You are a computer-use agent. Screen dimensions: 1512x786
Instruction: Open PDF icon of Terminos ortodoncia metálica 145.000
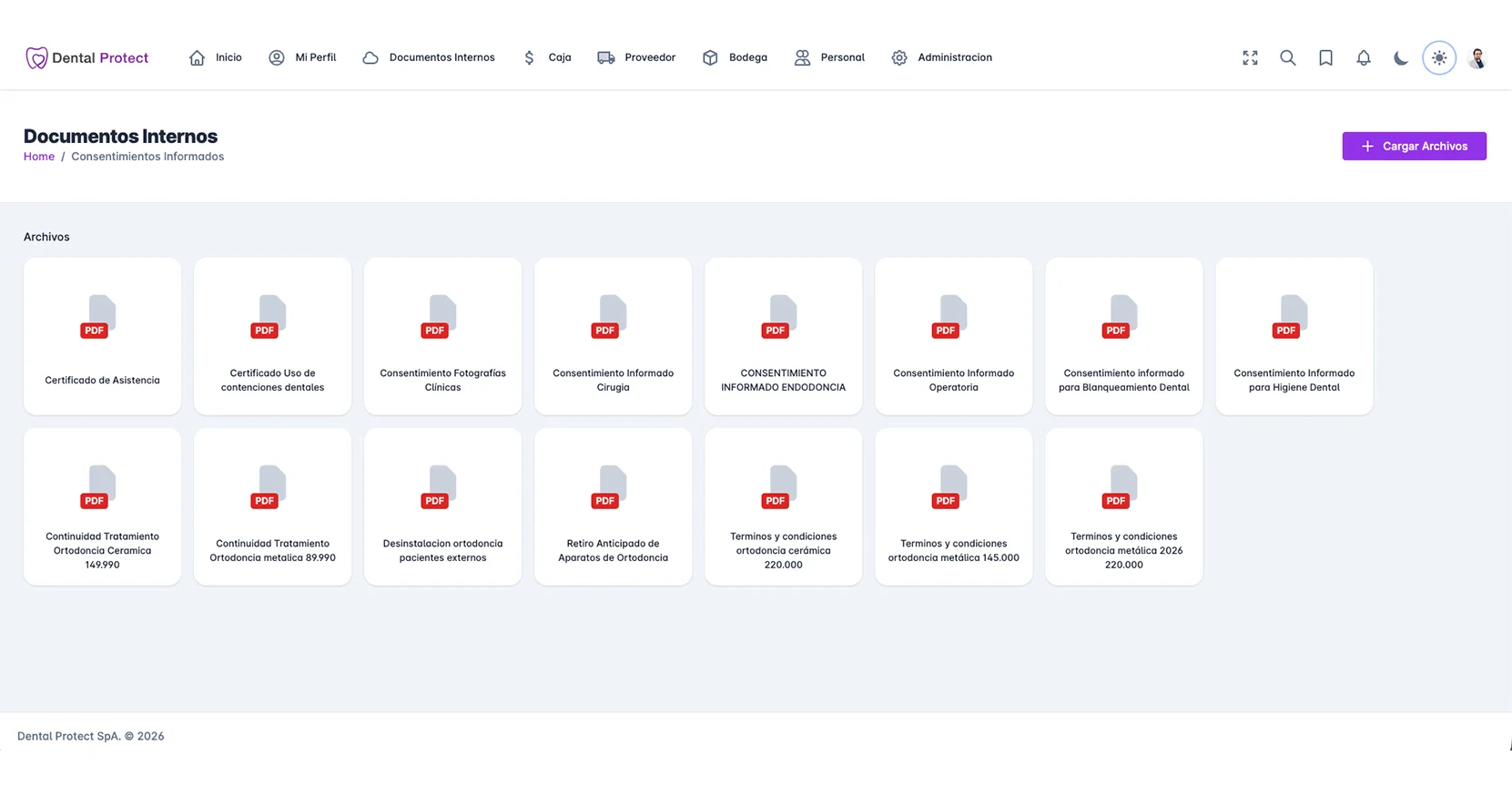pos(949,487)
